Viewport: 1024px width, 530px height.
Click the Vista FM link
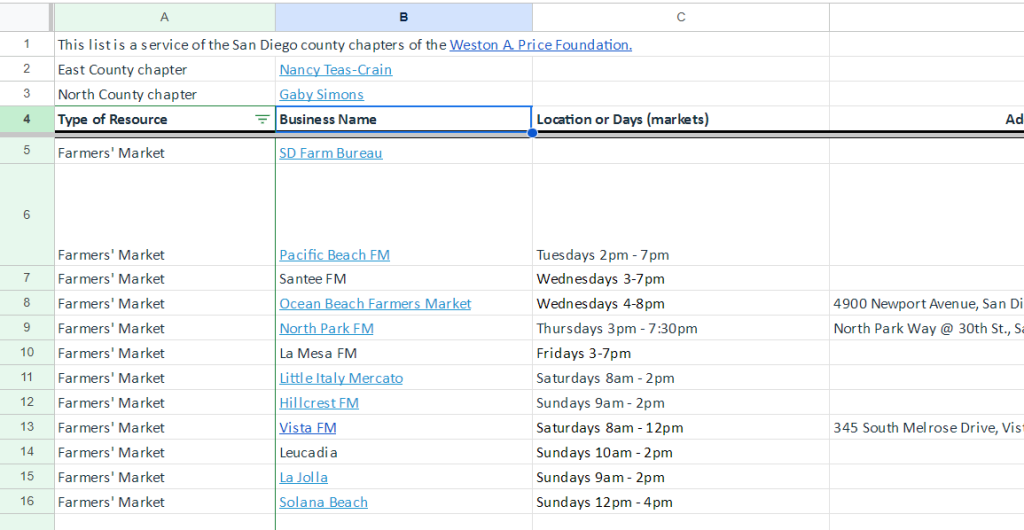[x=307, y=428]
